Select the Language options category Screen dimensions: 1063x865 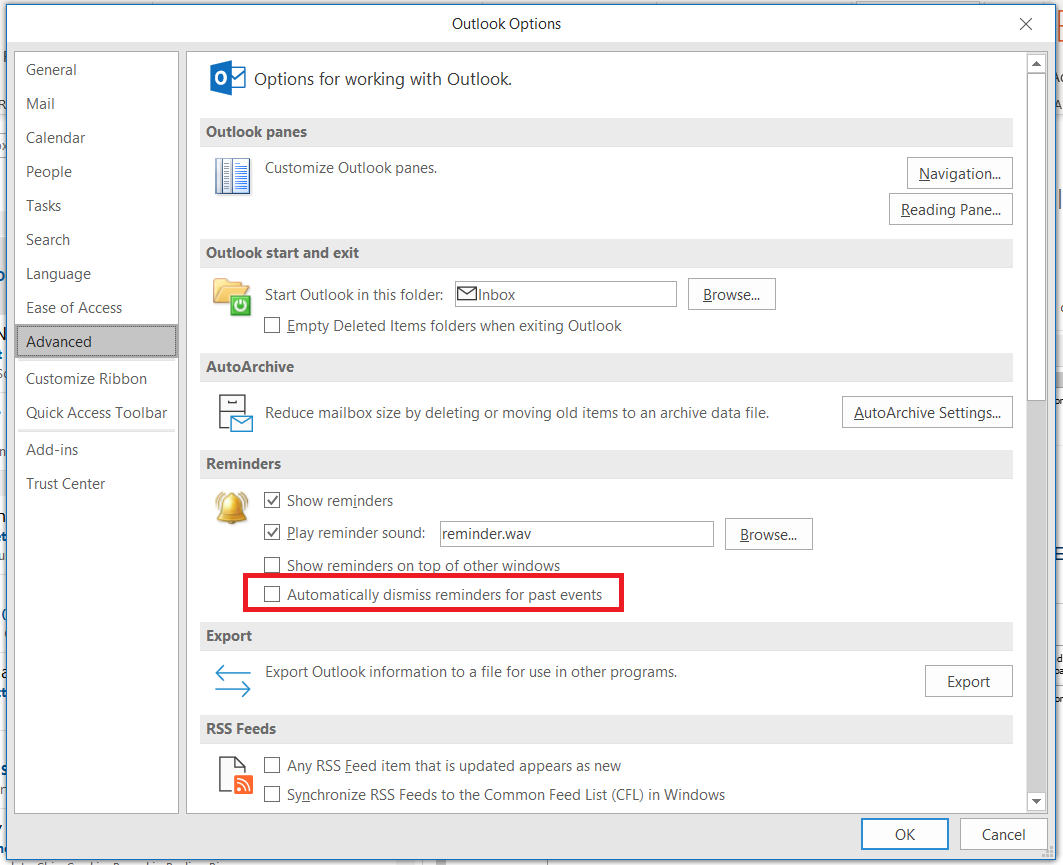point(96,274)
